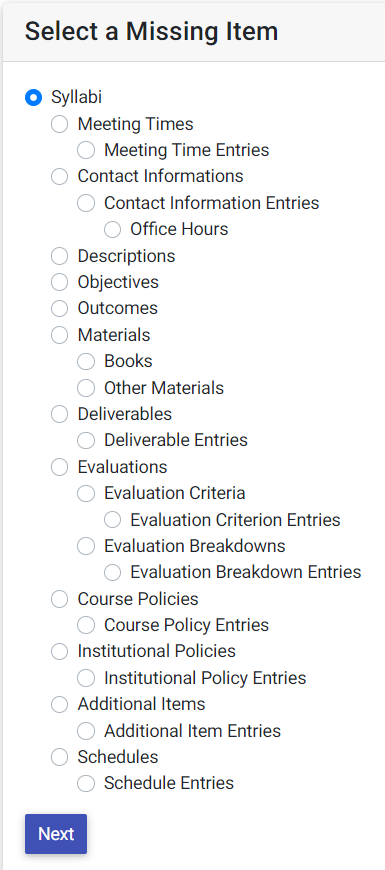Click the Next button
This screenshot has width=385, height=870.
(56, 834)
